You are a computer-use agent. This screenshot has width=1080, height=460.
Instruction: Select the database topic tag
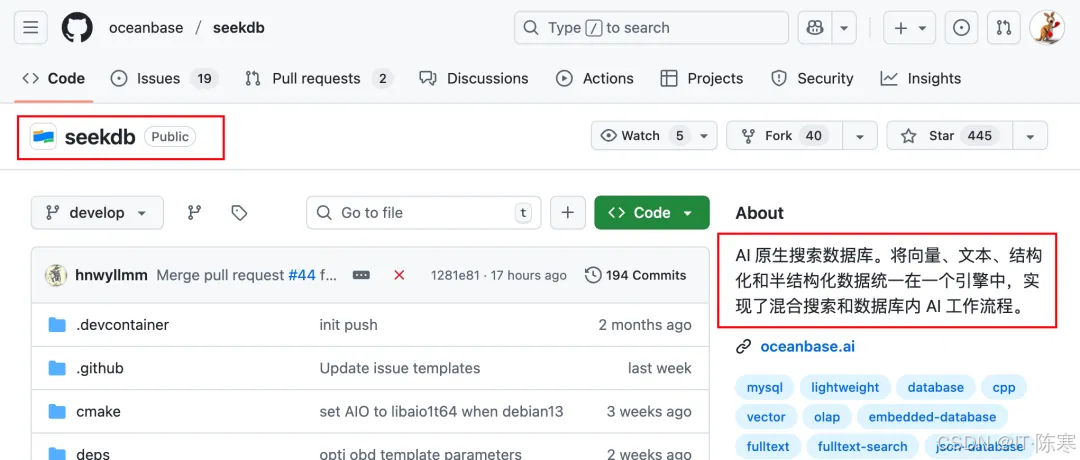(935, 388)
